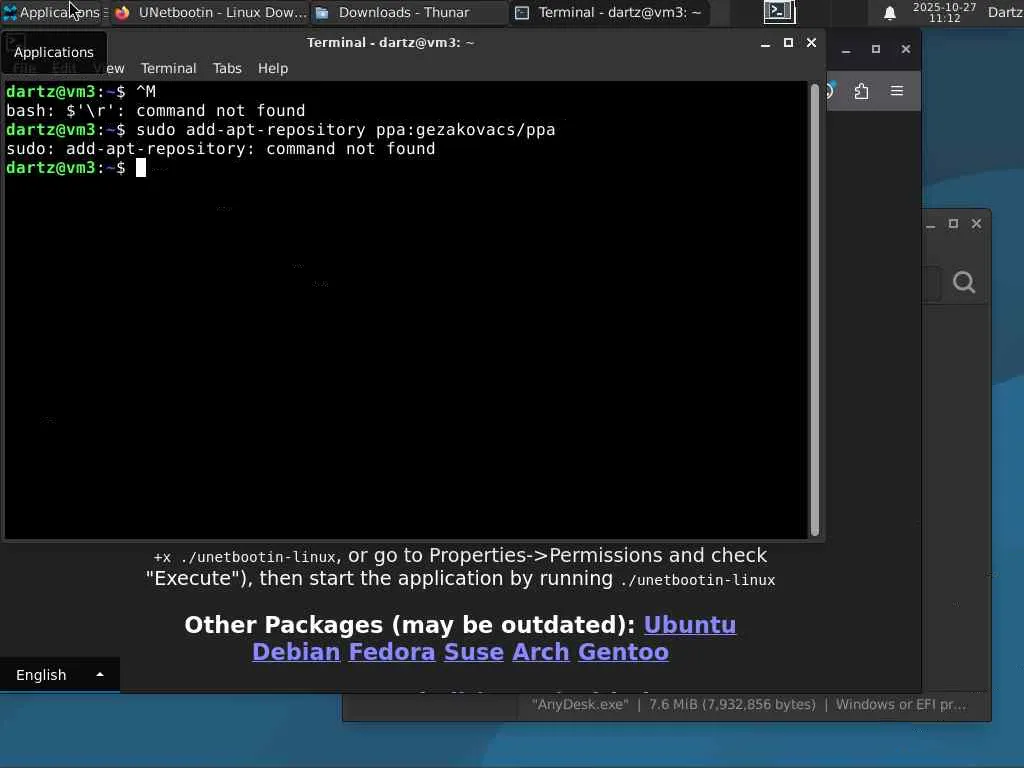This screenshot has width=1024, height=768.
Task: Click the terminal prompt cursor line
Action: coord(140,168)
